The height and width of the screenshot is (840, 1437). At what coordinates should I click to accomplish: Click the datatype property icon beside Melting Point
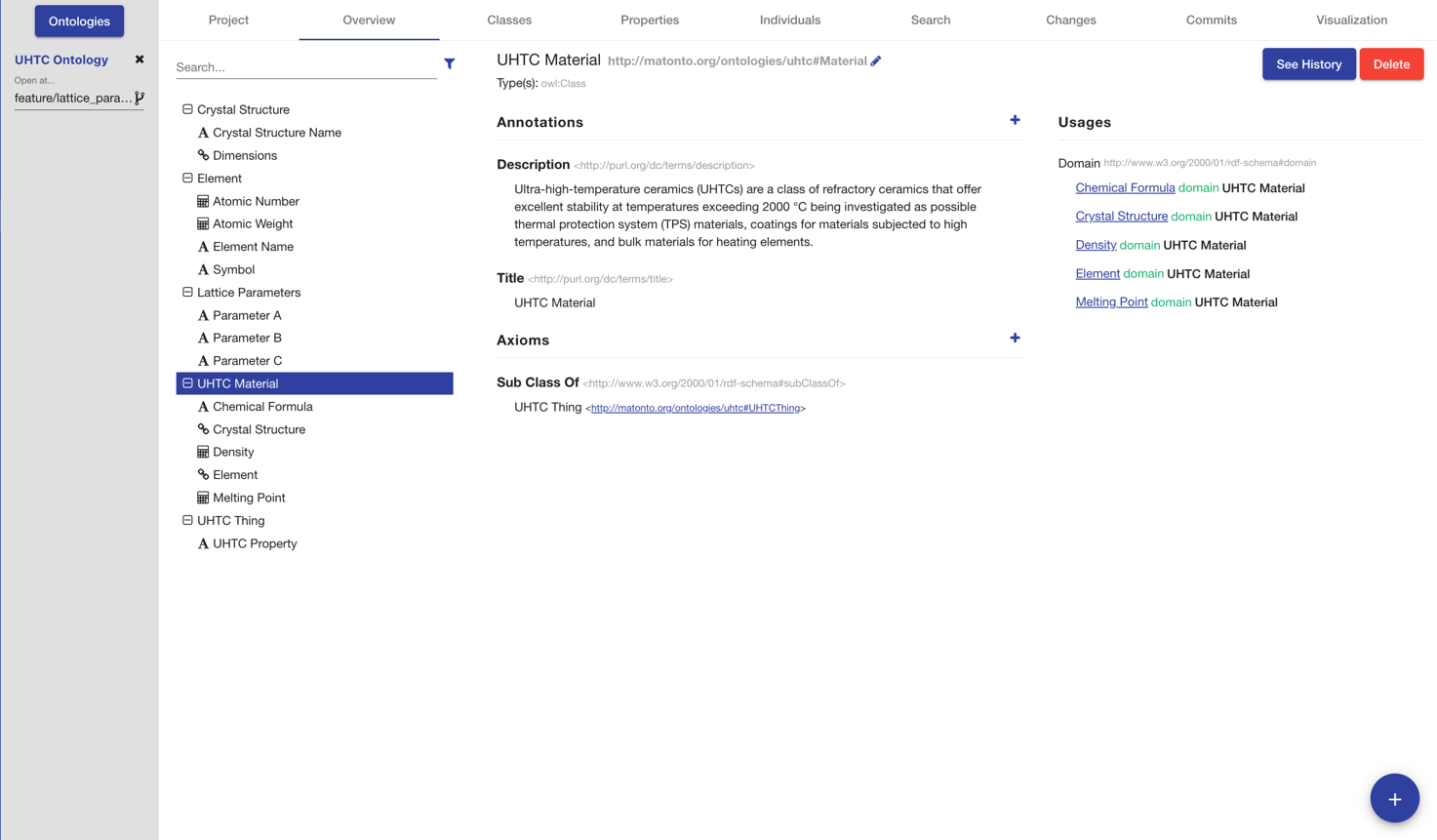pos(201,497)
